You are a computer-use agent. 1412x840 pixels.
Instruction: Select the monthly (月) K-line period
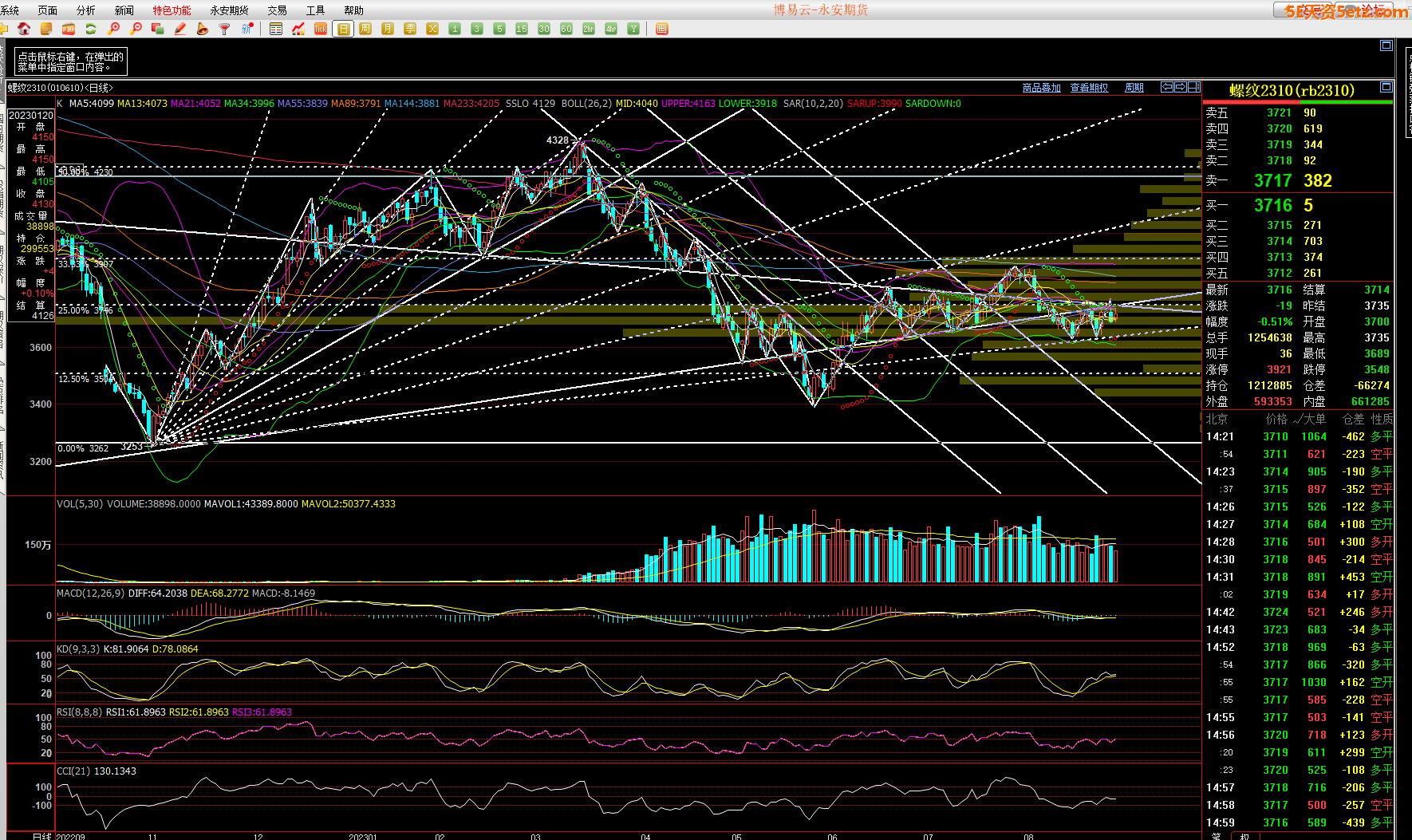point(388,29)
